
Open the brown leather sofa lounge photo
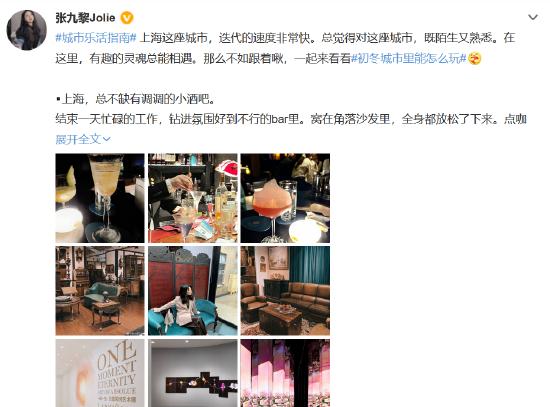point(285,291)
